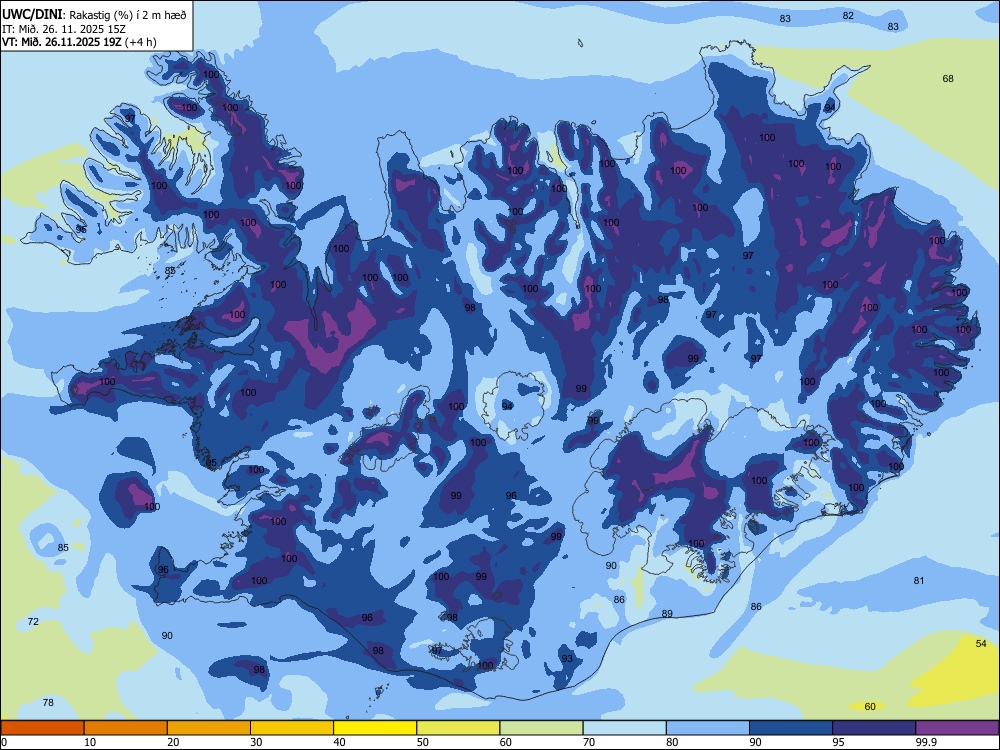Pick the indigo 95–99.9 legend swatch
1000x750 pixels.
874,728
